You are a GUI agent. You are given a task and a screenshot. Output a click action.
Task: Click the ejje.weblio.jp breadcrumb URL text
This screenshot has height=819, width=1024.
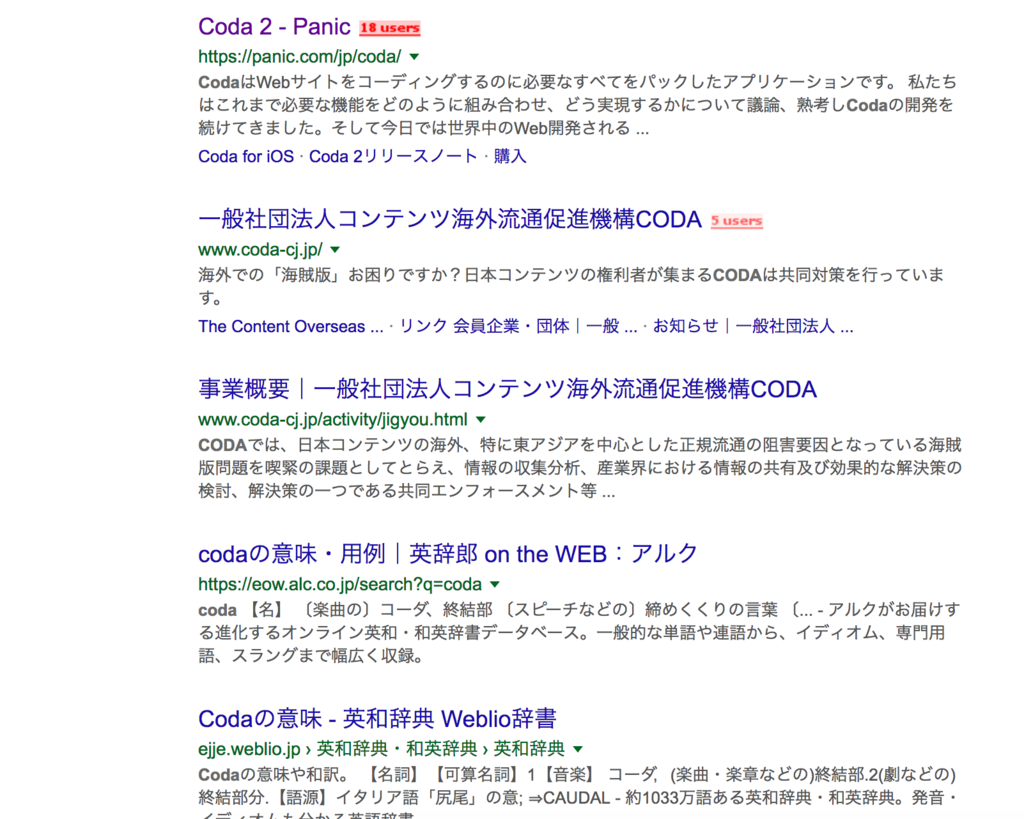point(382,748)
